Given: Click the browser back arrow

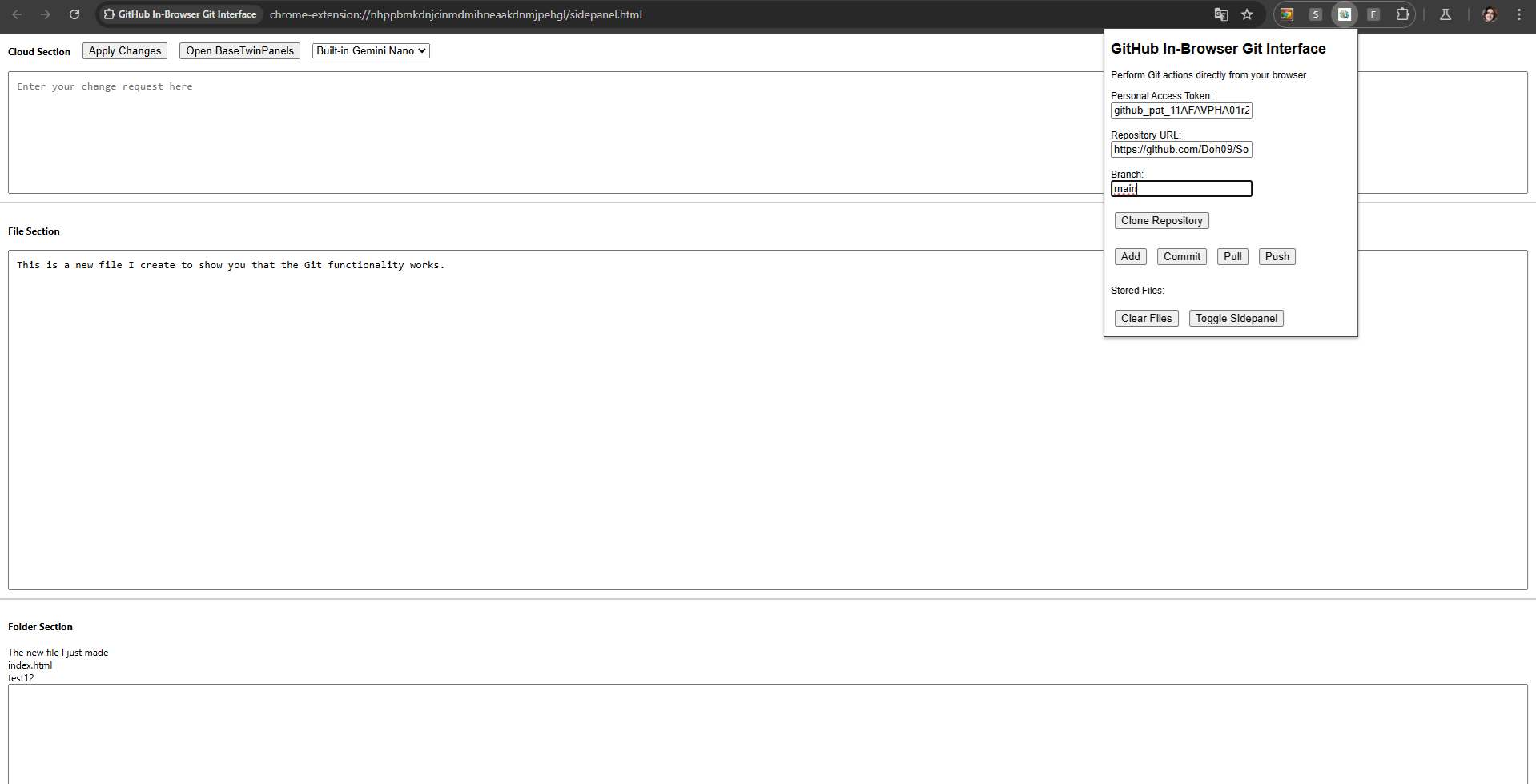Looking at the screenshot, I should coord(17,14).
